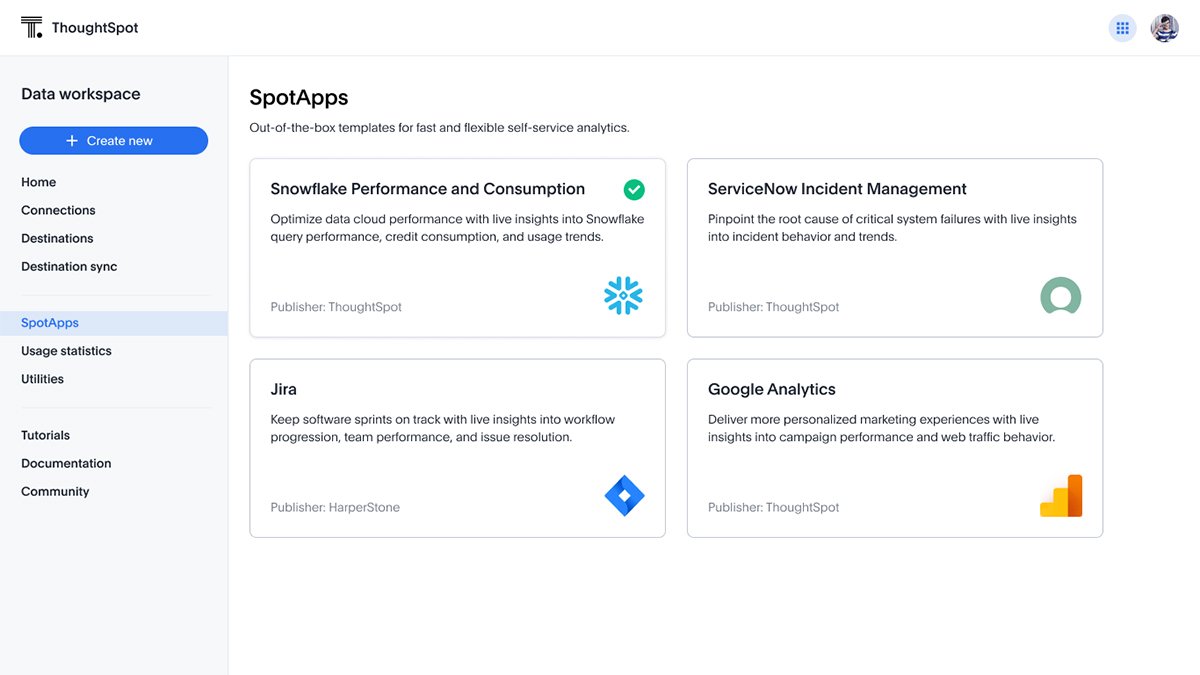Open the apps grid icon in the top bar
The width and height of the screenshot is (1200, 675).
(1122, 27)
